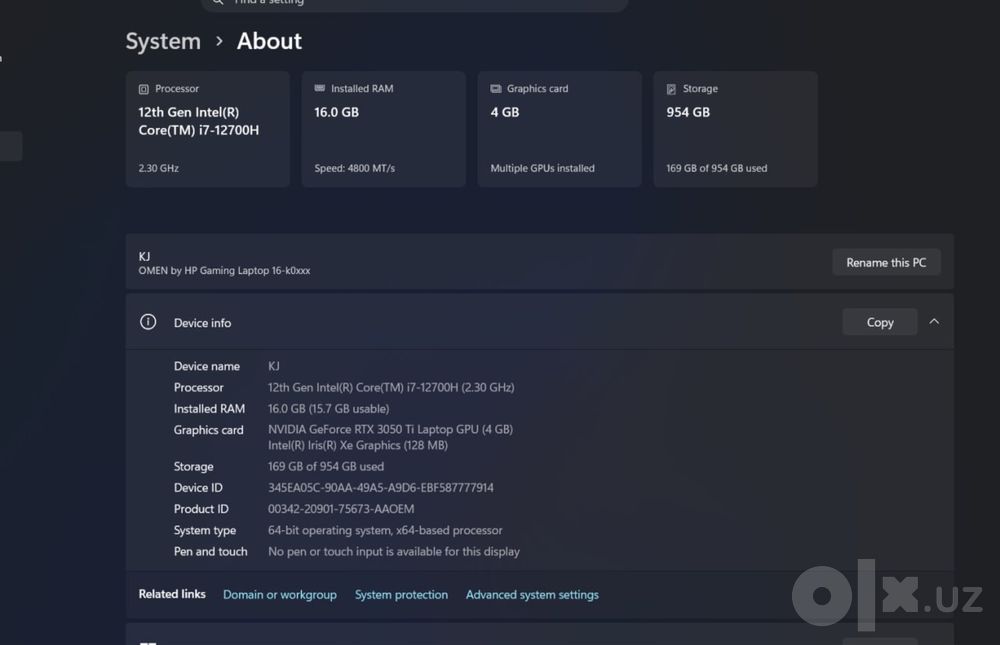Click 'Multiple GPUs installed' text

tap(542, 168)
